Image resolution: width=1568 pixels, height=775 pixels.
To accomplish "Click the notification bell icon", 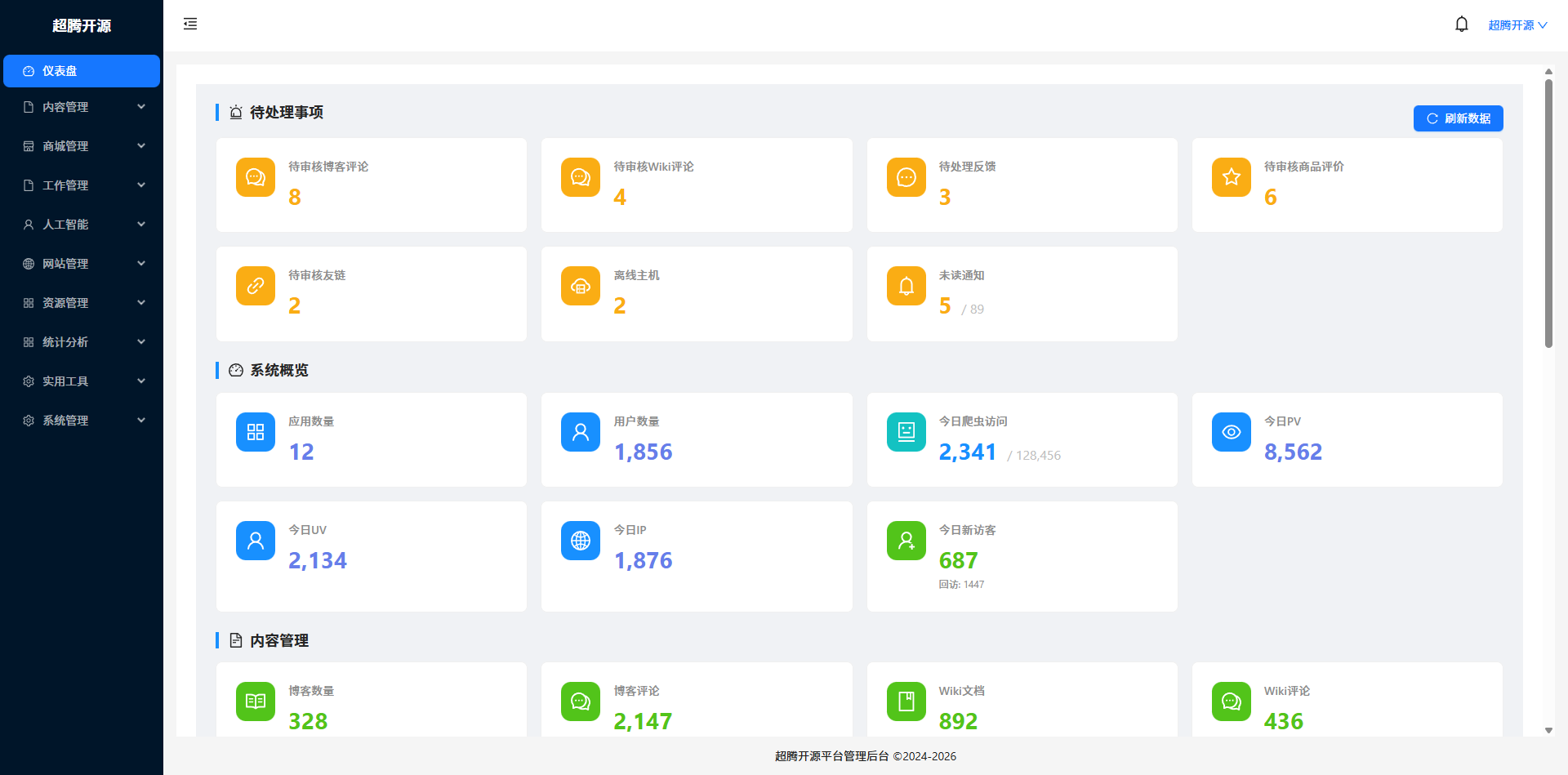I will click(x=1461, y=24).
